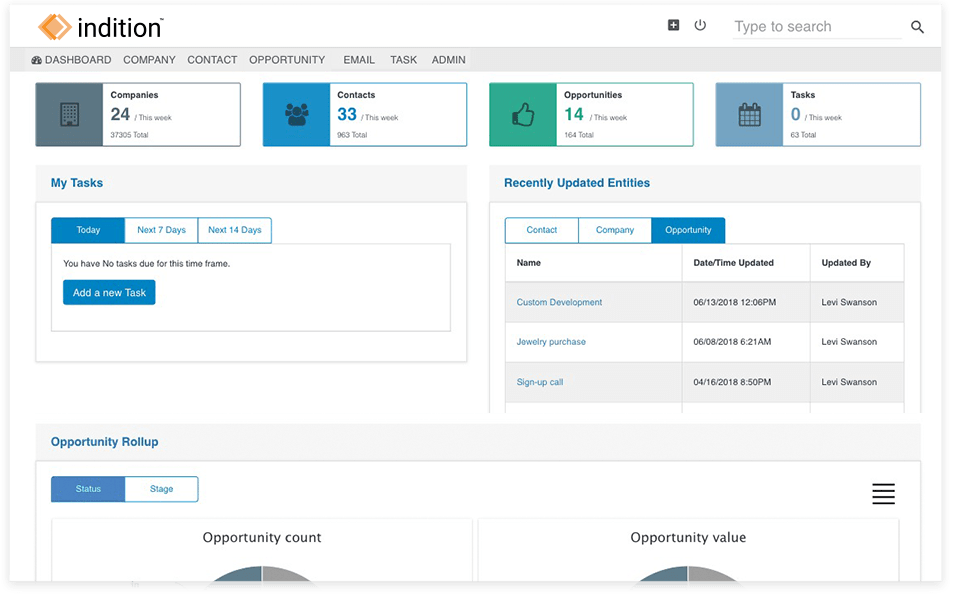Click the plus add icon in header
The width and height of the screenshot is (953, 601).
tap(673, 25)
